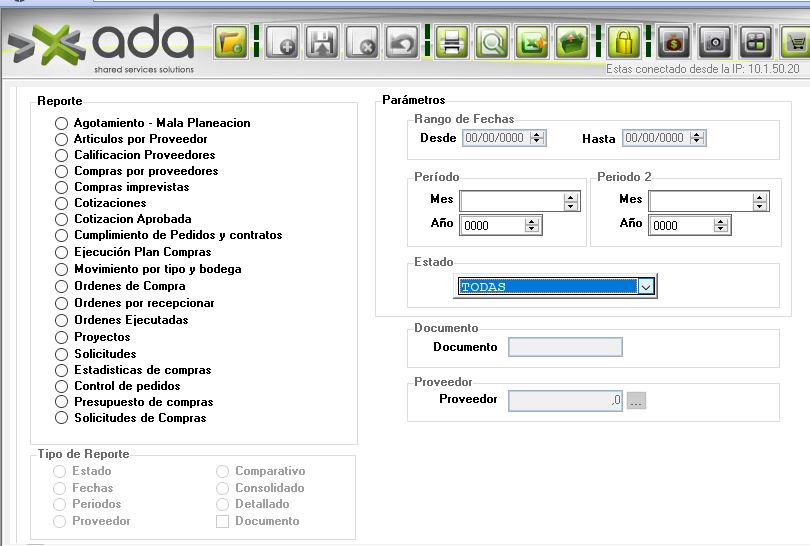Select Fechas type radio button
Image resolution: width=810 pixels, height=546 pixels.
(x=60, y=488)
